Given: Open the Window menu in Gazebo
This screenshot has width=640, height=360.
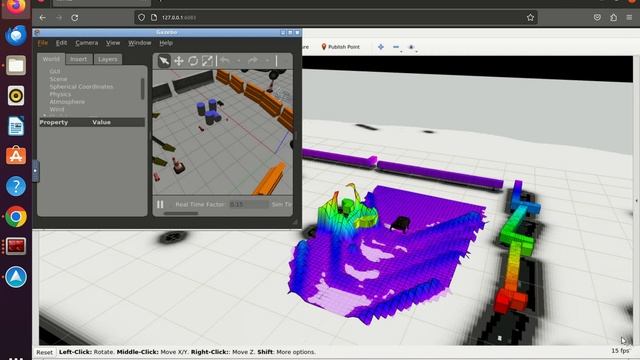Looking at the screenshot, I should click(x=140, y=43).
